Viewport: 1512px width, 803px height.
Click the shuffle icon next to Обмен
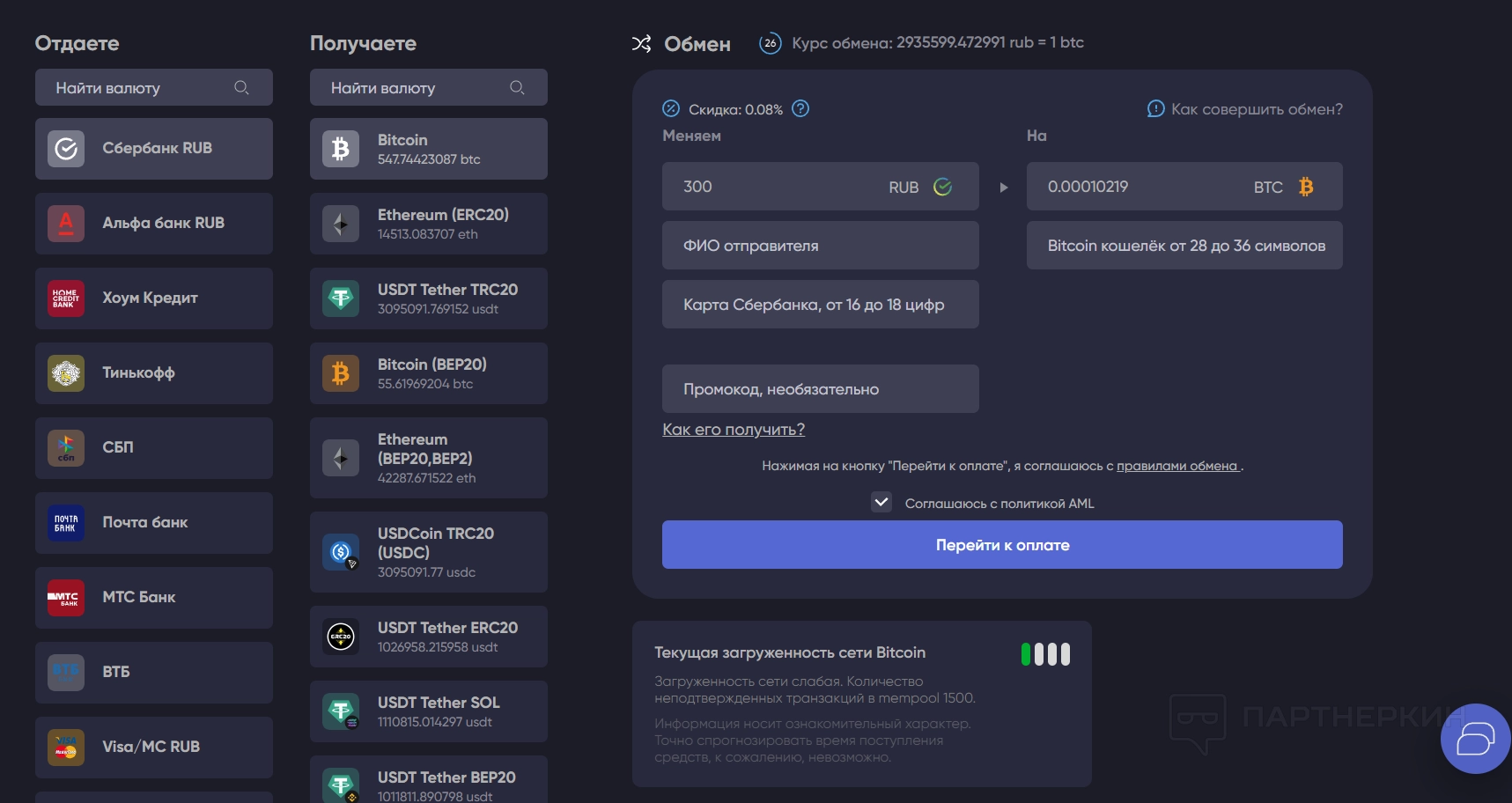click(x=642, y=44)
